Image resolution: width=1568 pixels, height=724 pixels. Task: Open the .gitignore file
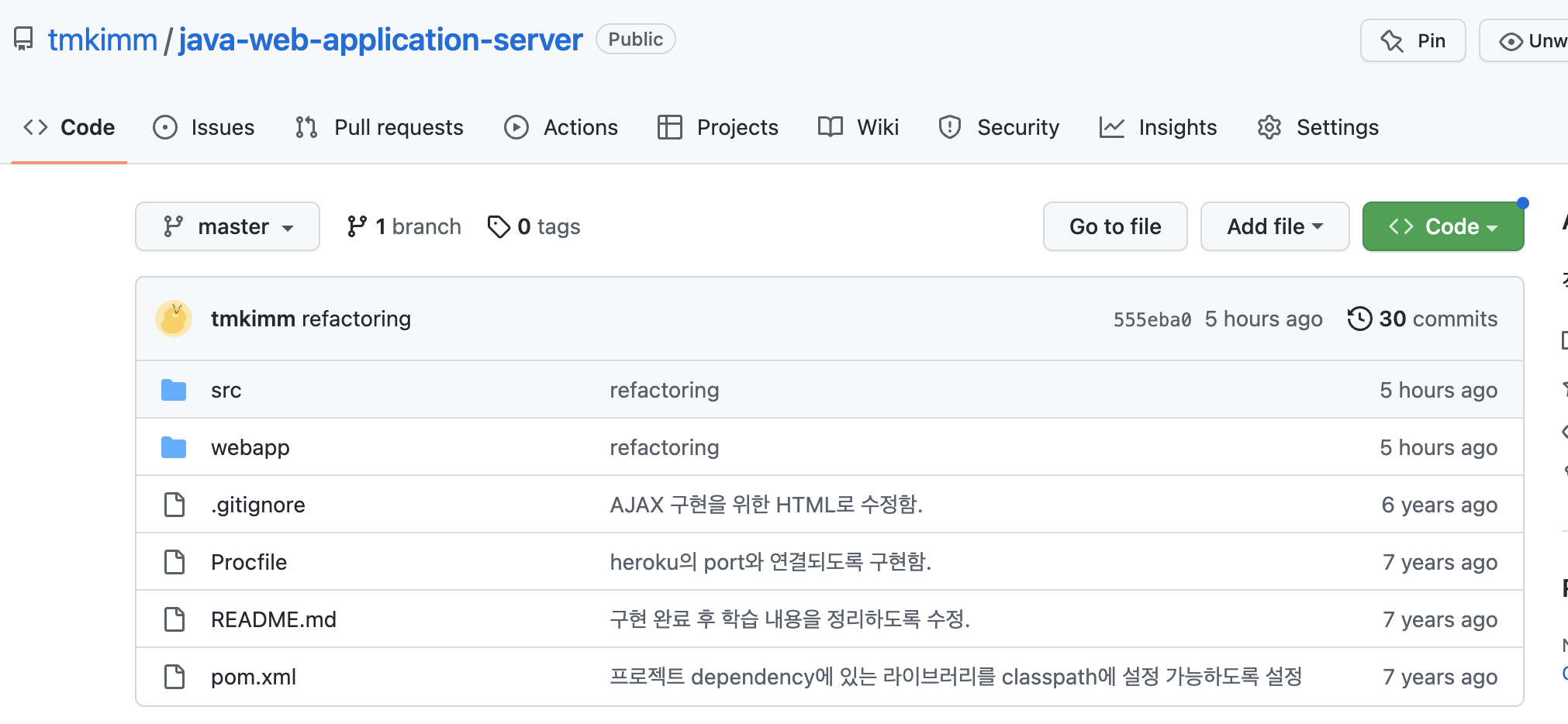258,505
